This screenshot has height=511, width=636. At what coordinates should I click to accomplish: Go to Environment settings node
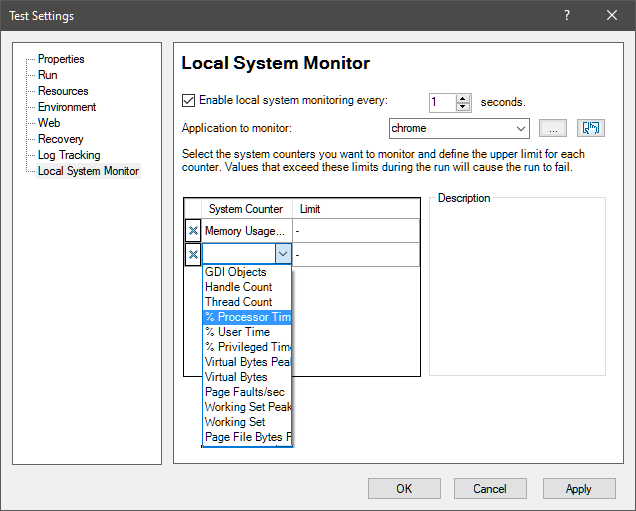click(x=67, y=107)
